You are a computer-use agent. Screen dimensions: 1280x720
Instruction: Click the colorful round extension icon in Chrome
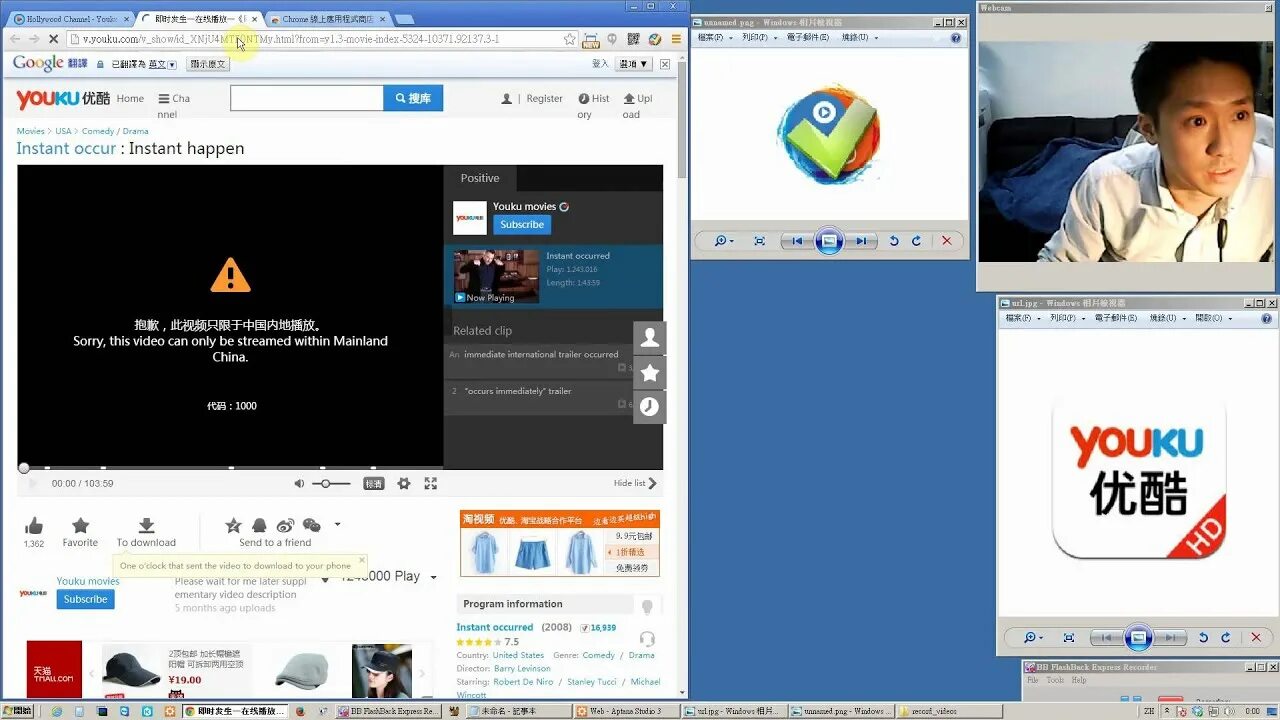point(654,39)
